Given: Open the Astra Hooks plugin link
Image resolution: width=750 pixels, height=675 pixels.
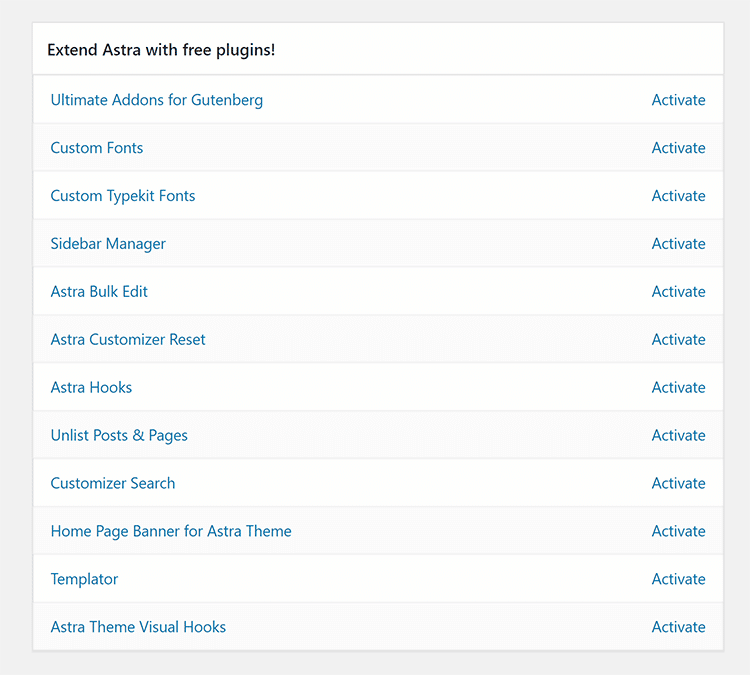Looking at the screenshot, I should (x=91, y=388).
